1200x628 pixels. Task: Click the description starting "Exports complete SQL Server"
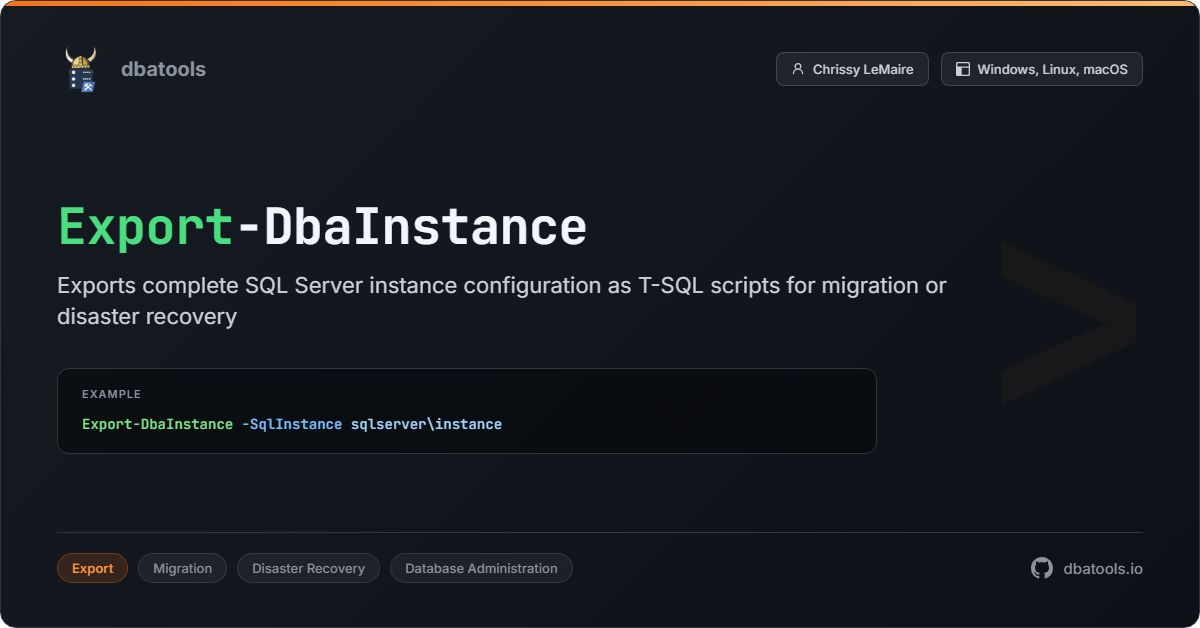(x=502, y=301)
